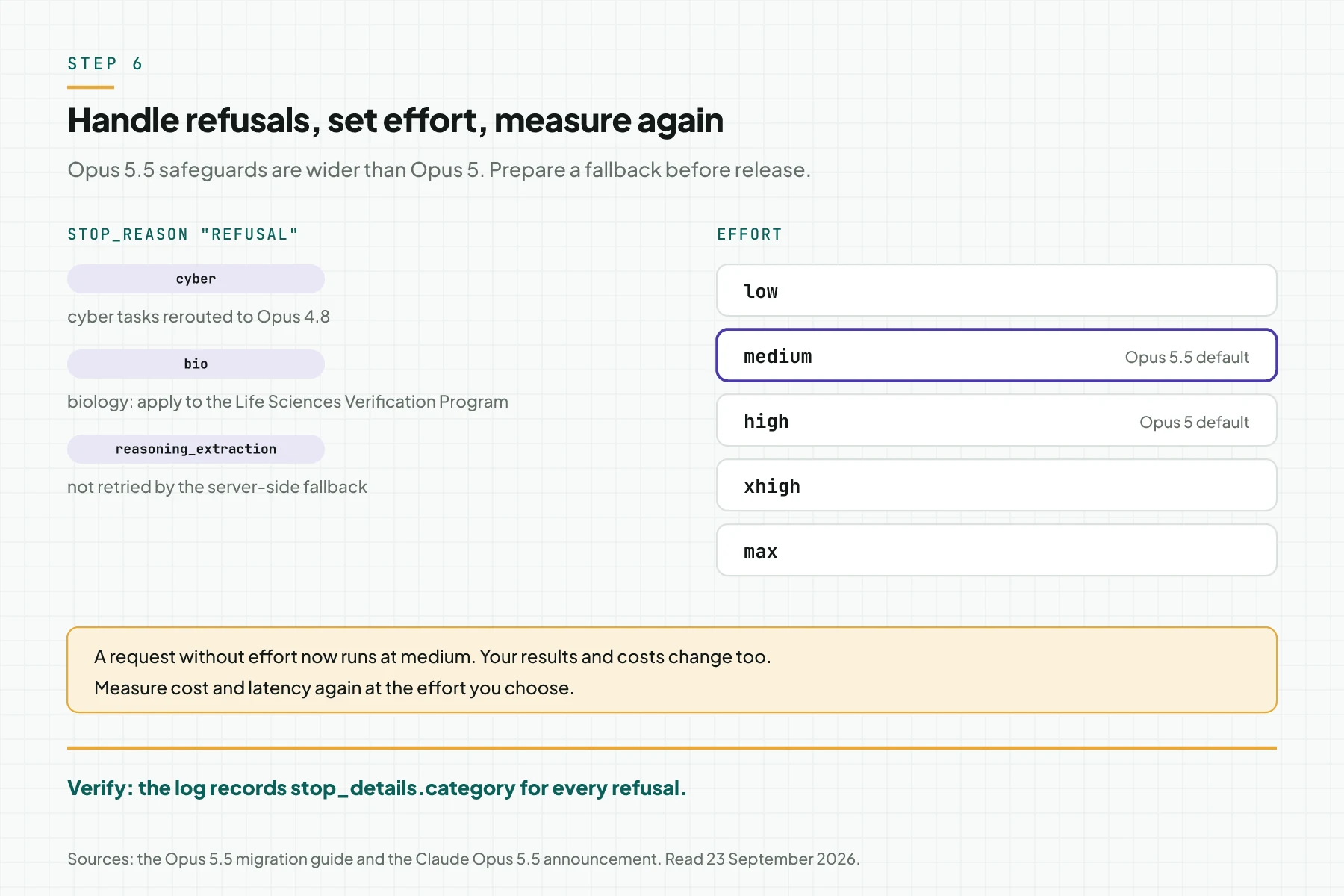Click the Life Sciences Verification Program text
The height and width of the screenshot is (896, 1344).
point(287,402)
